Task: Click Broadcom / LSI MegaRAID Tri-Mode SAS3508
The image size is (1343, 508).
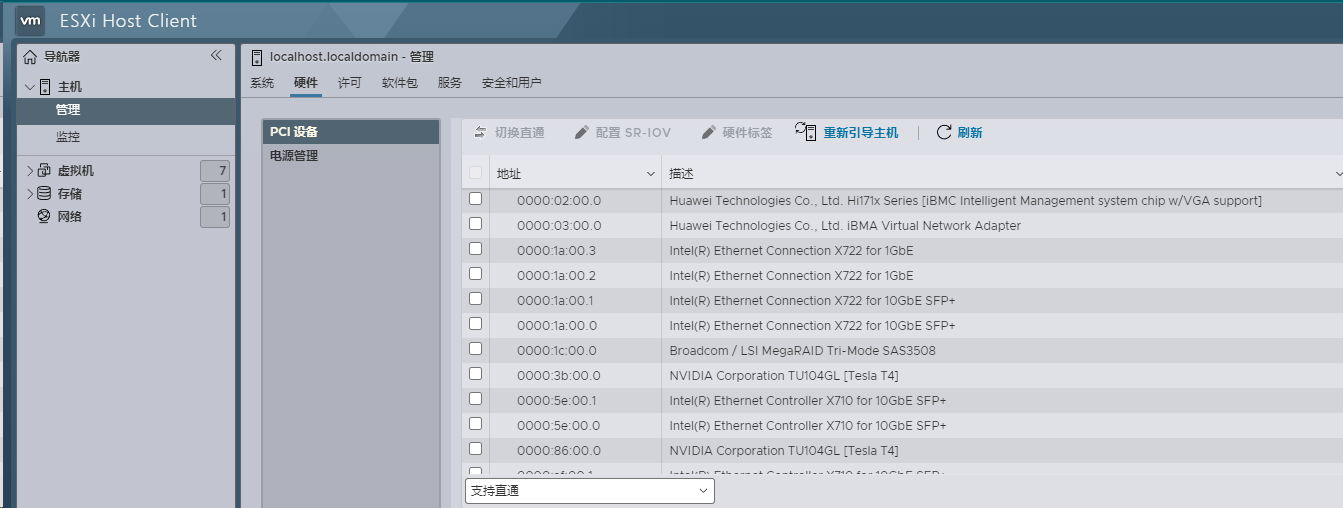Action: pos(802,350)
